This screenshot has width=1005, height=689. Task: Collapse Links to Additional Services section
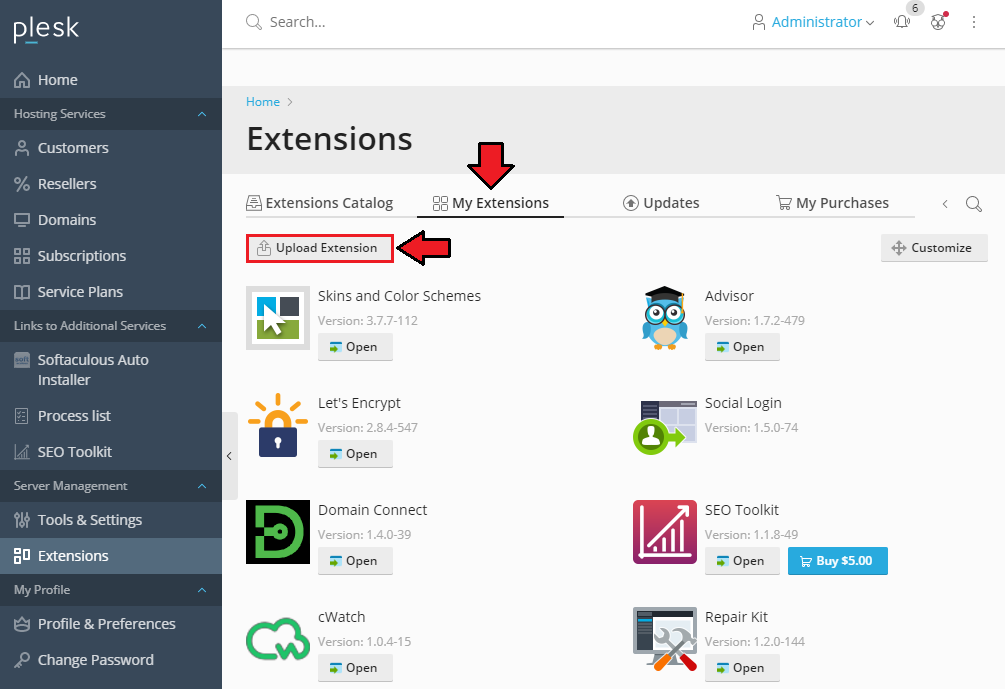click(x=111, y=326)
